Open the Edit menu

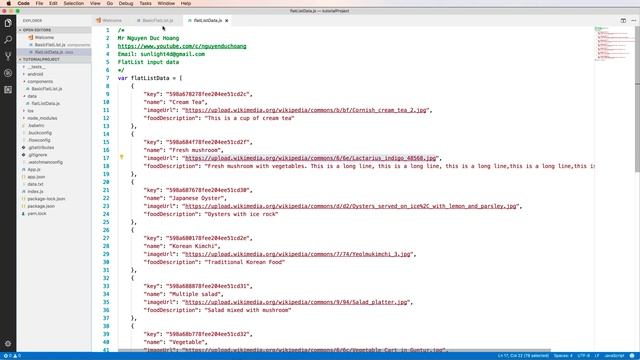tap(53, 3)
